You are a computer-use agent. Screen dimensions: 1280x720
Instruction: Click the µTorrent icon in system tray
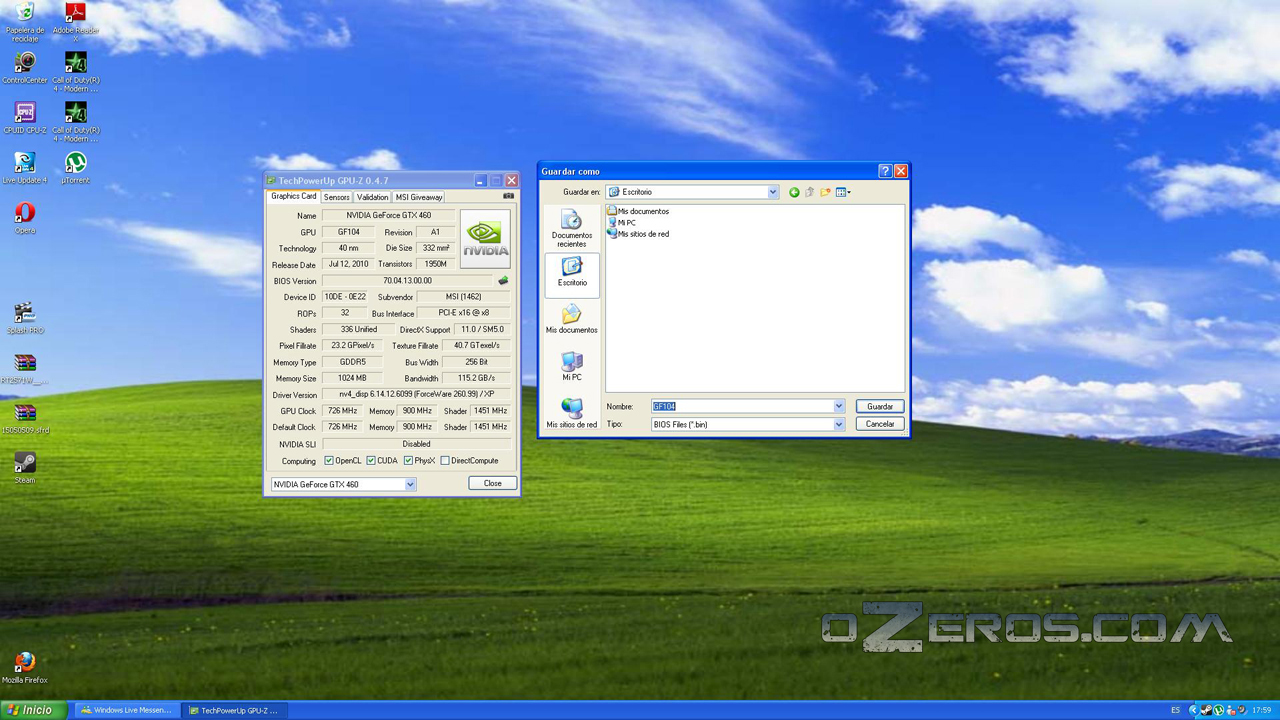click(x=1218, y=710)
